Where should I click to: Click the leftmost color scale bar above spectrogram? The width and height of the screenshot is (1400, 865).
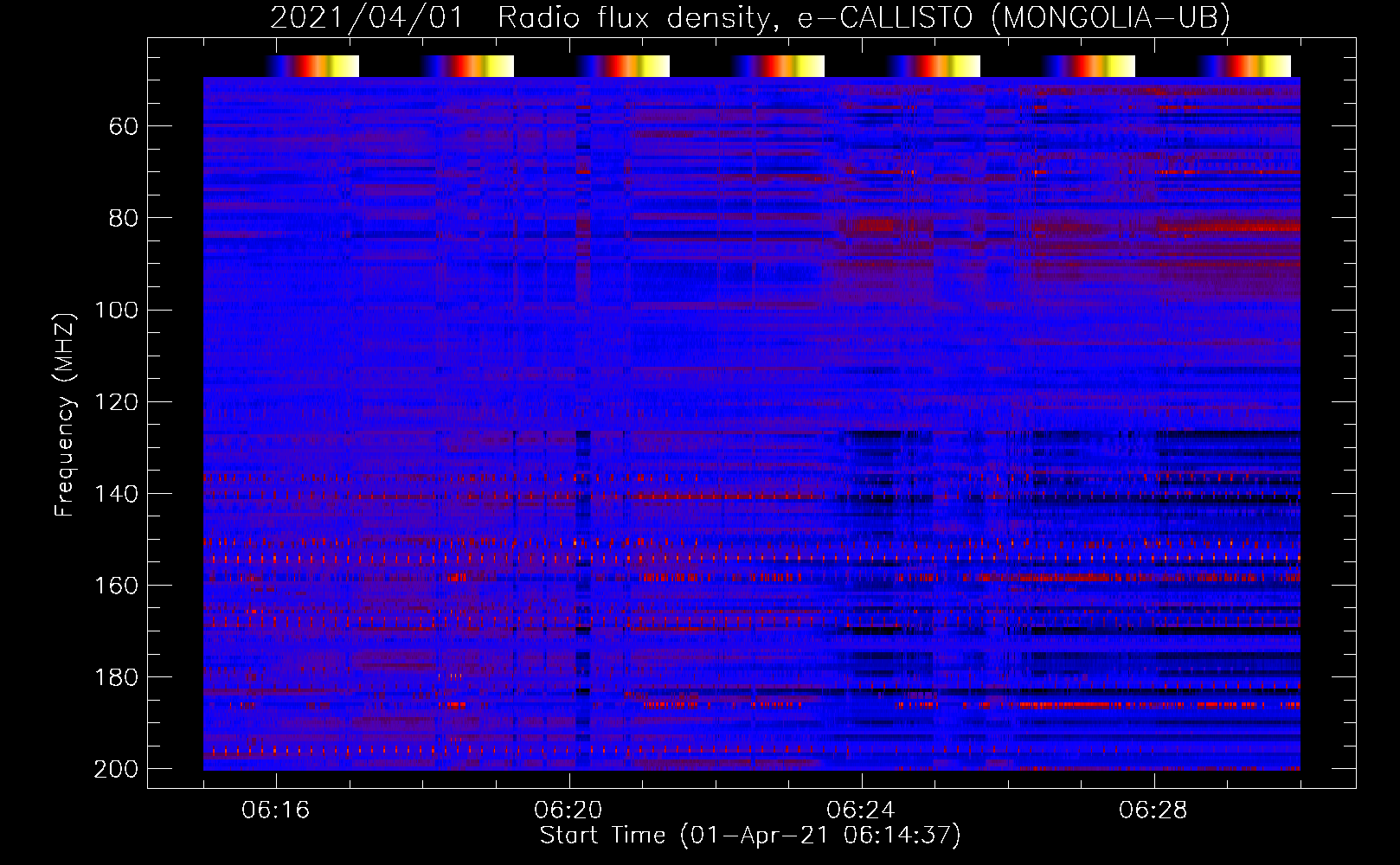pos(312,66)
